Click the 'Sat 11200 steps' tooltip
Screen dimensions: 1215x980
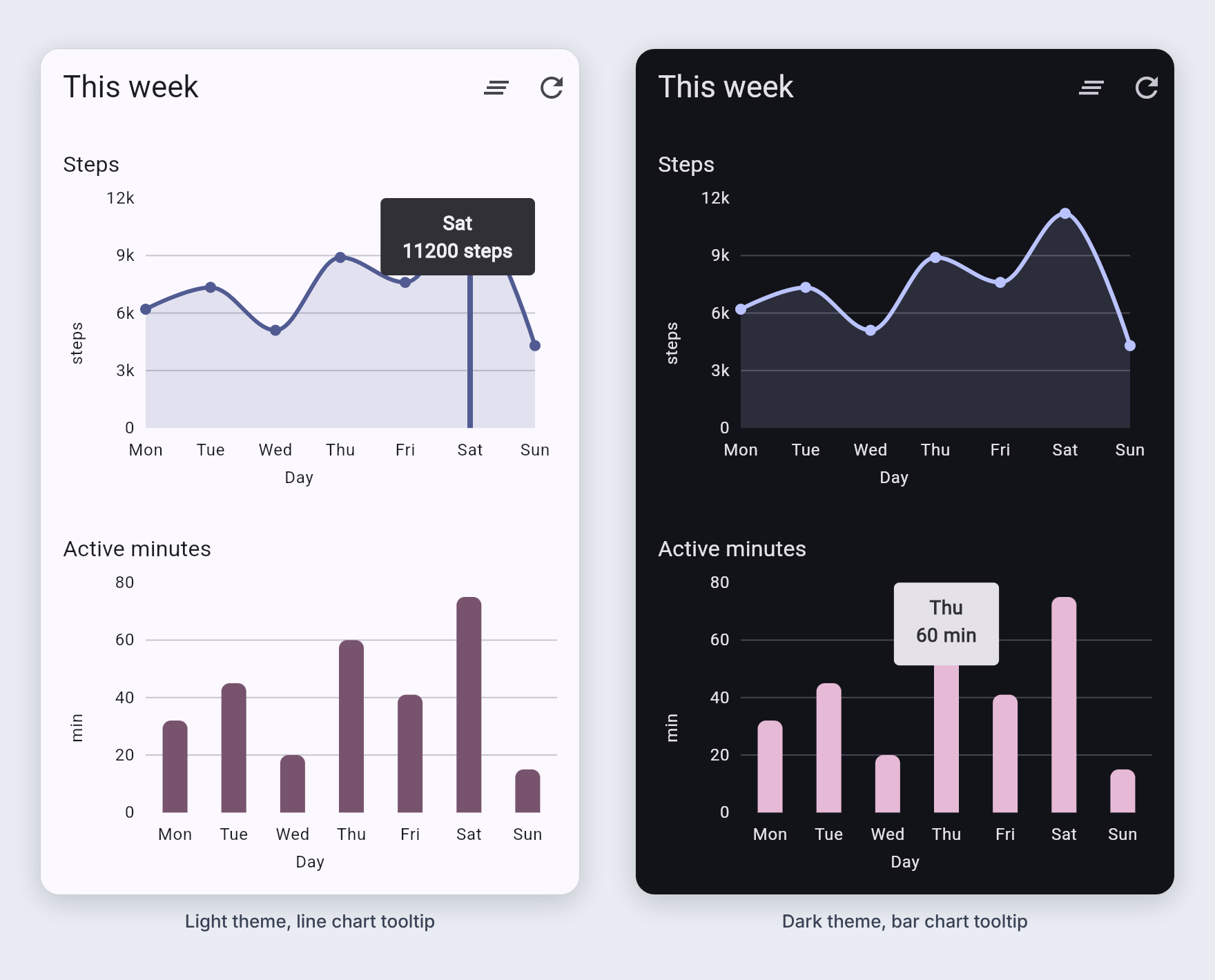[x=458, y=237]
